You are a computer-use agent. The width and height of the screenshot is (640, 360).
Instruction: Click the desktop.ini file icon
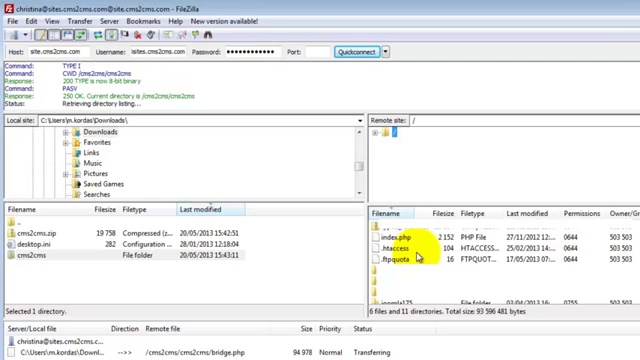pyautogui.click(x=11, y=244)
